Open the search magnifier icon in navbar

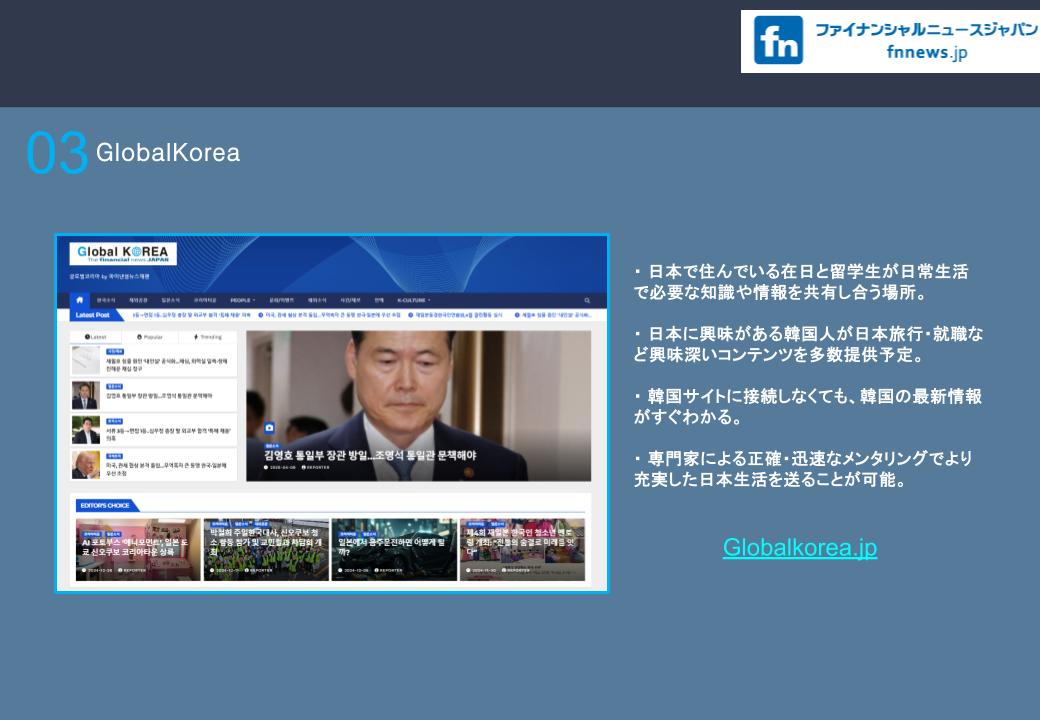pos(587,300)
